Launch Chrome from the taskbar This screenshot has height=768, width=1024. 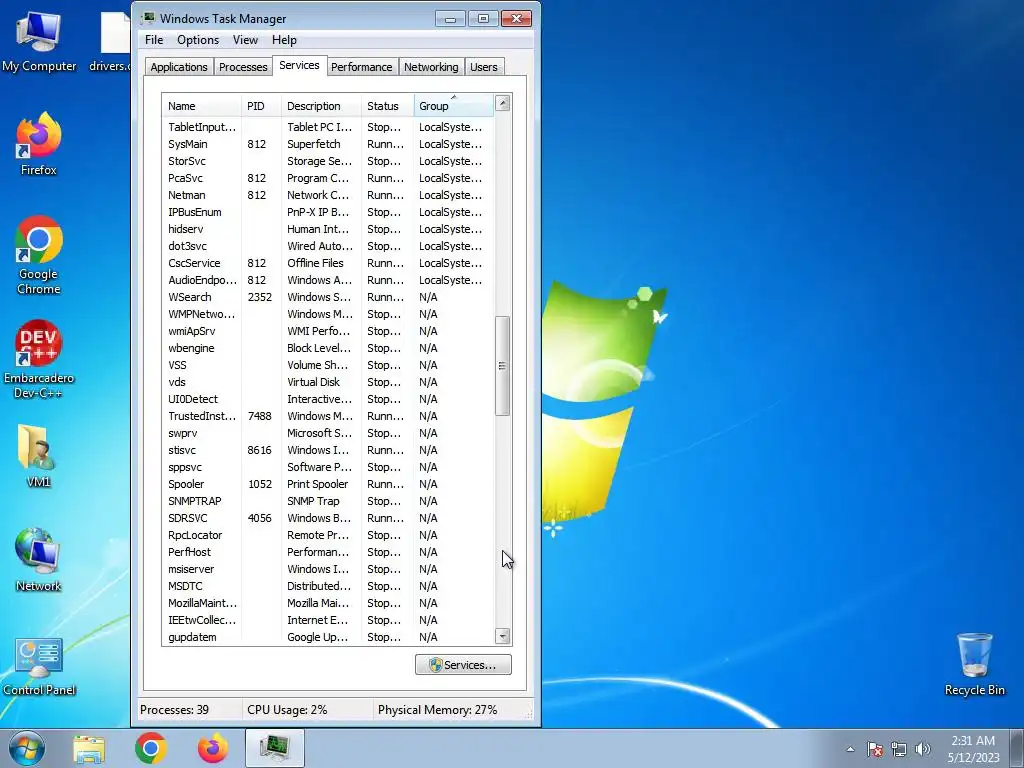[x=151, y=748]
